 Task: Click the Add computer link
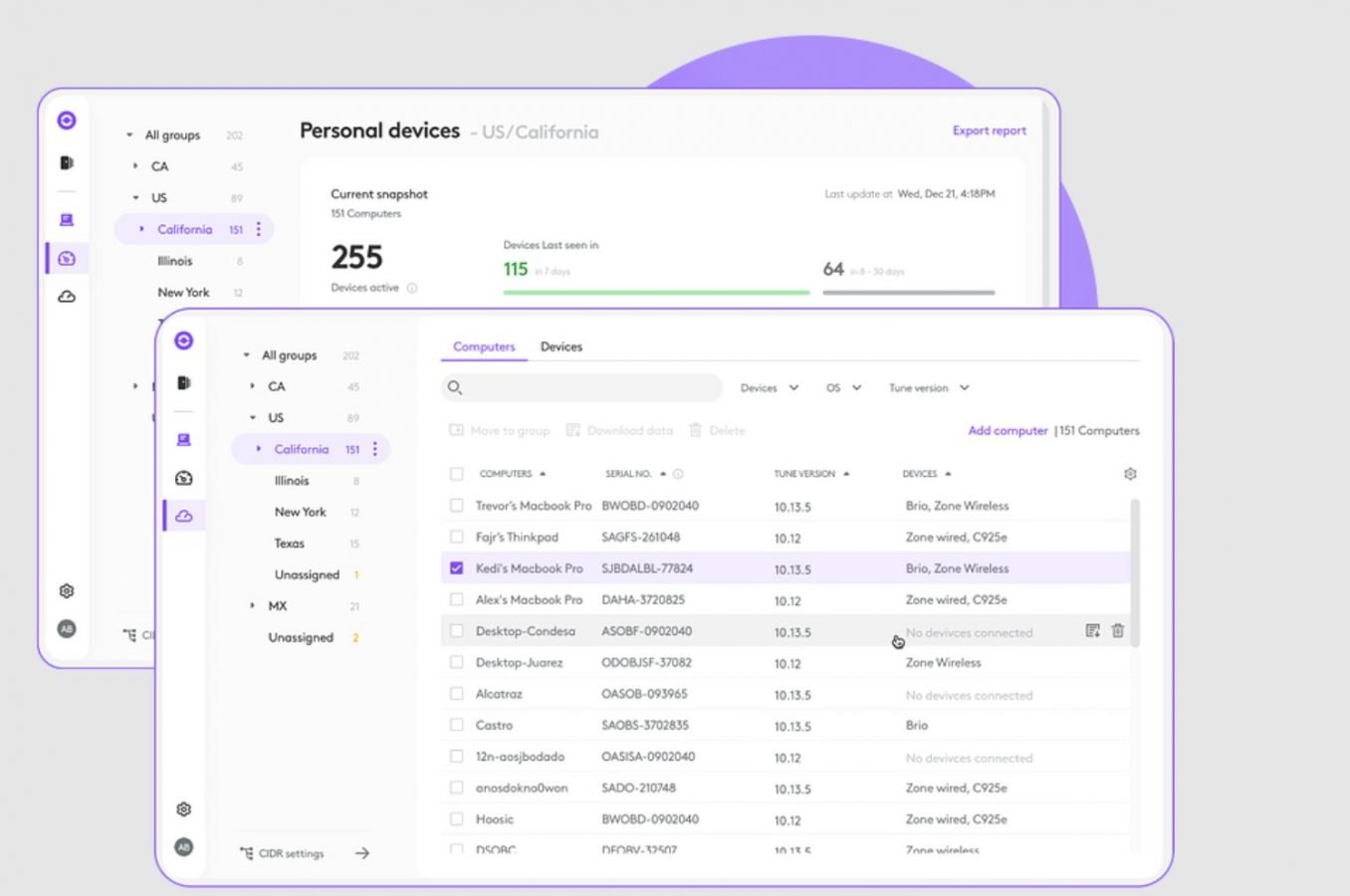[1008, 431]
